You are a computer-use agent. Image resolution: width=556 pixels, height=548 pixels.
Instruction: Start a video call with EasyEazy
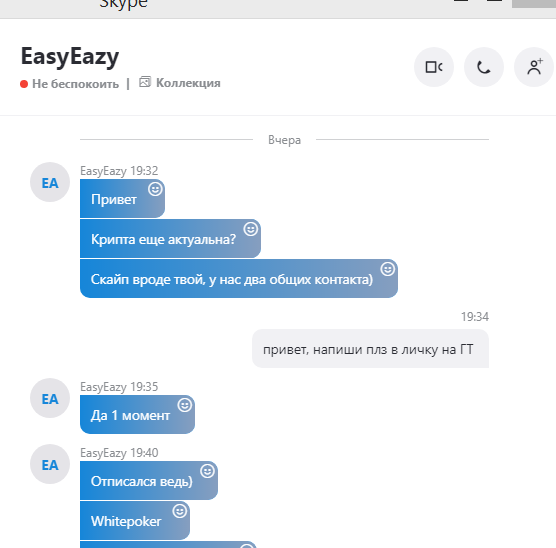click(434, 67)
